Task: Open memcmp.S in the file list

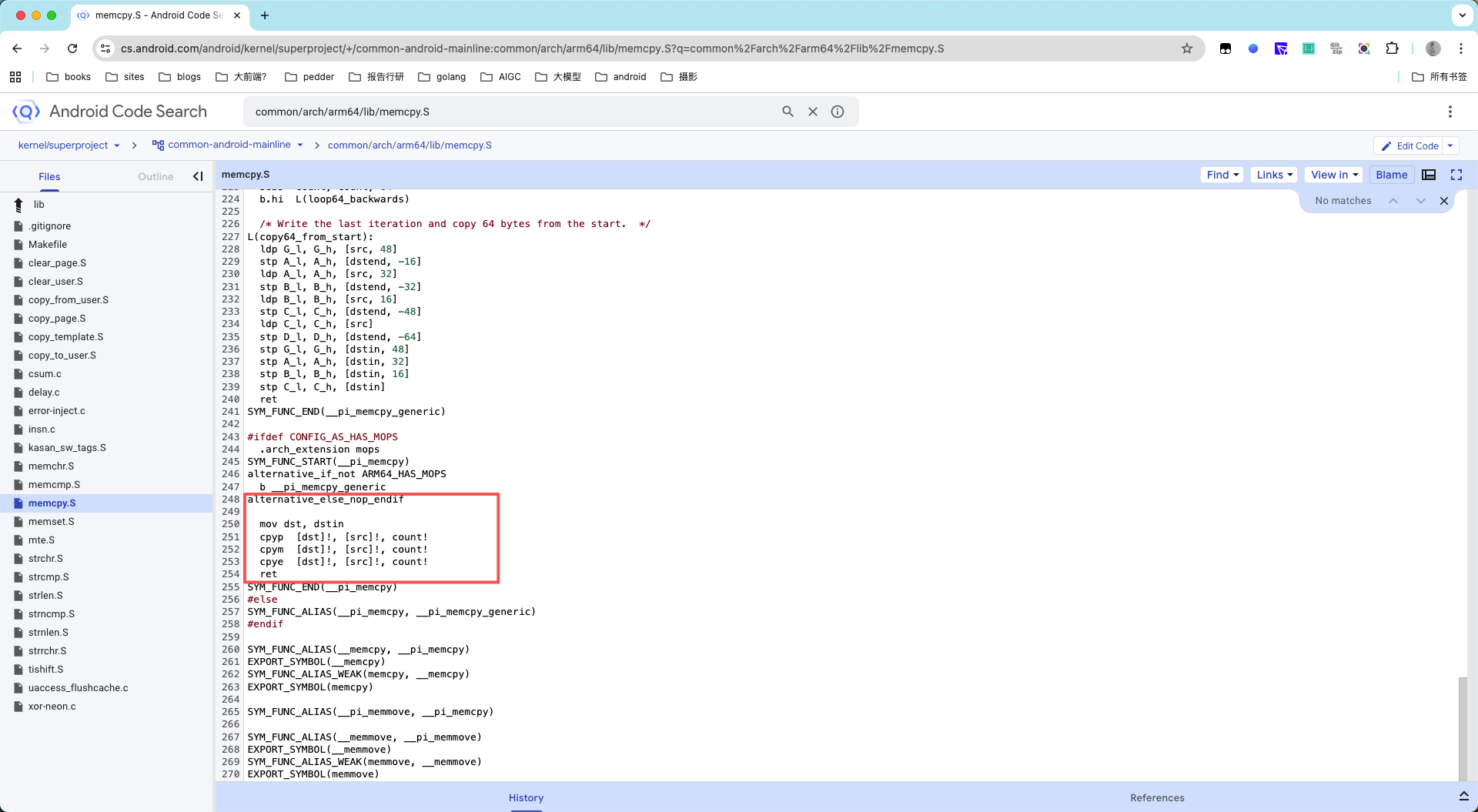Action: click(54, 485)
